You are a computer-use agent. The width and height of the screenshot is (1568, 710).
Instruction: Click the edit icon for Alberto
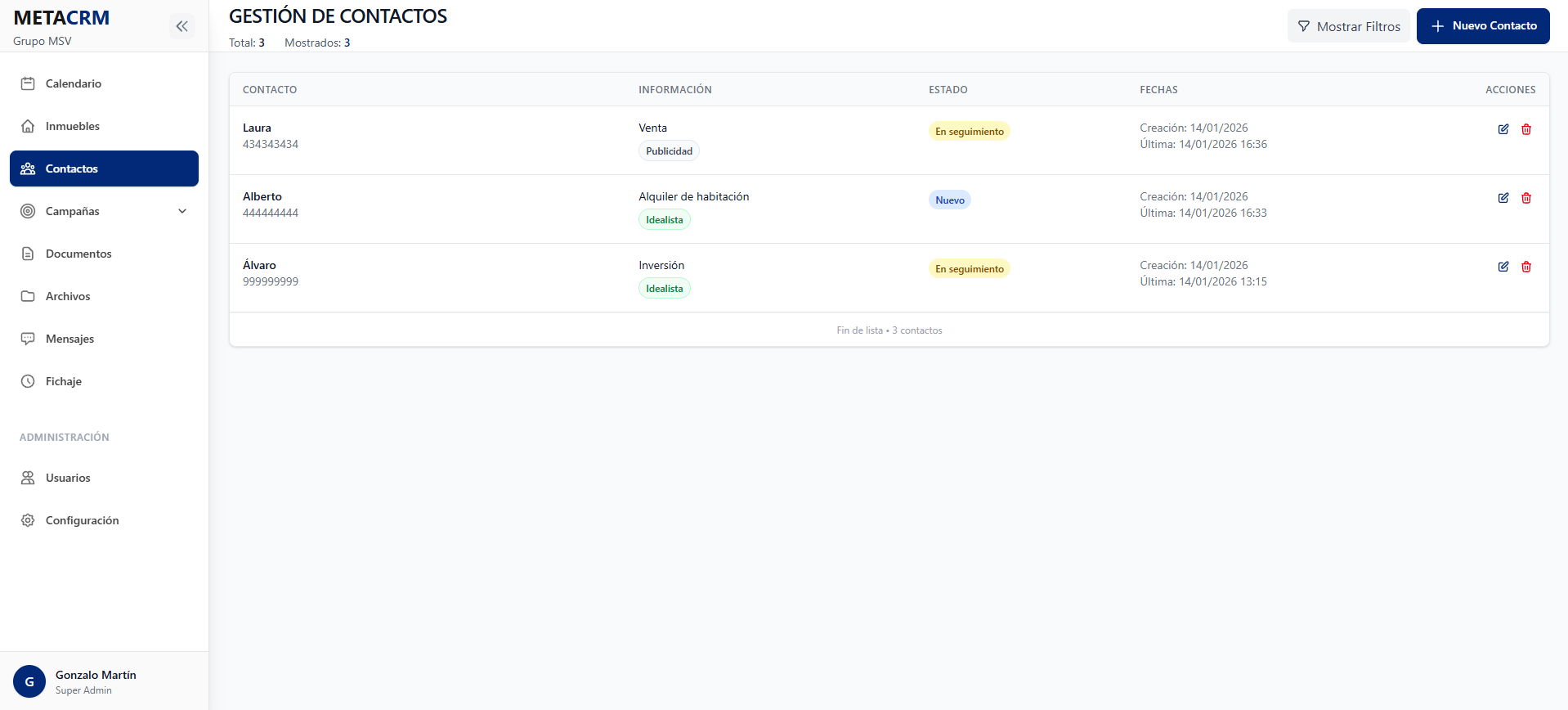click(x=1503, y=198)
